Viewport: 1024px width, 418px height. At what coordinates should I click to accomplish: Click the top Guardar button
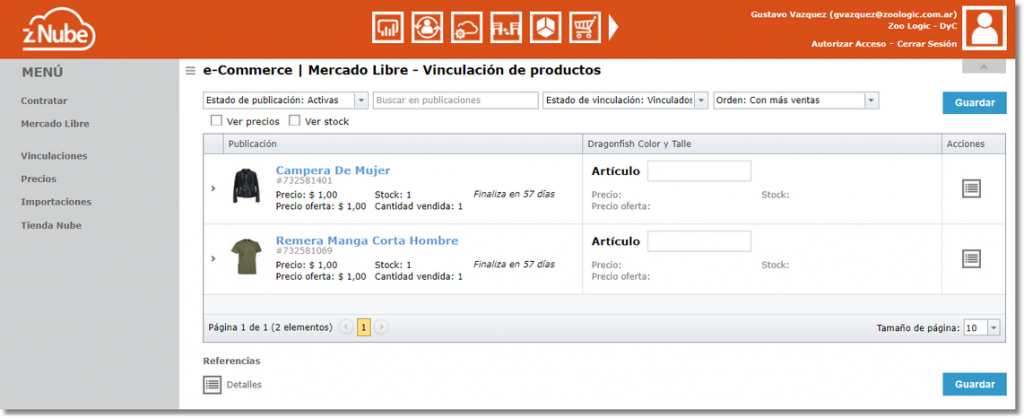pyautogui.click(x=974, y=103)
